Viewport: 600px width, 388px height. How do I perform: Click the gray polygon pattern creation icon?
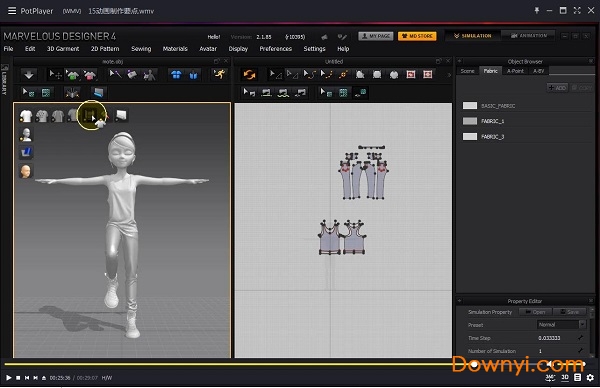click(x=360, y=75)
